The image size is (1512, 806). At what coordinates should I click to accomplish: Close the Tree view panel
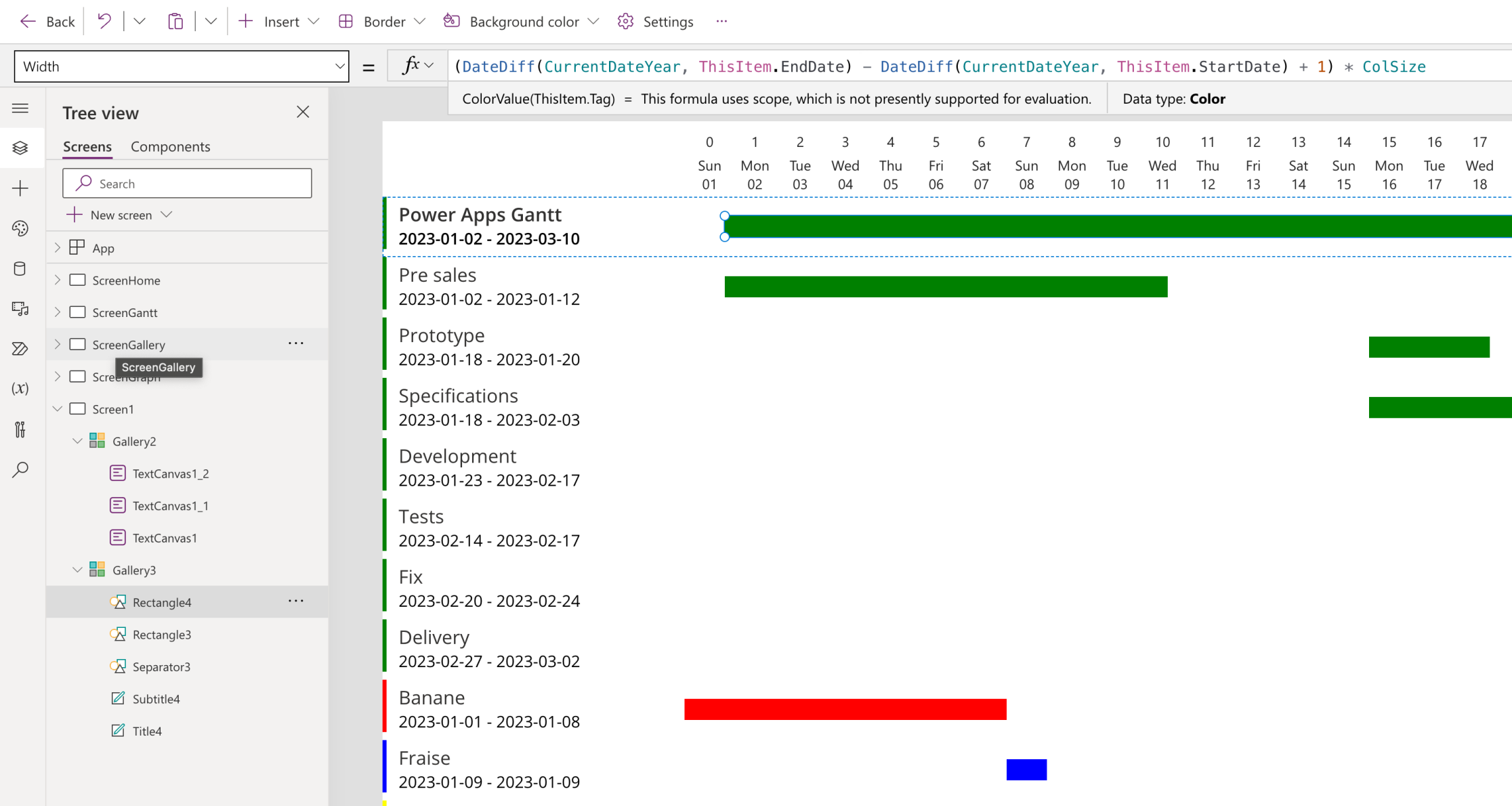click(303, 112)
